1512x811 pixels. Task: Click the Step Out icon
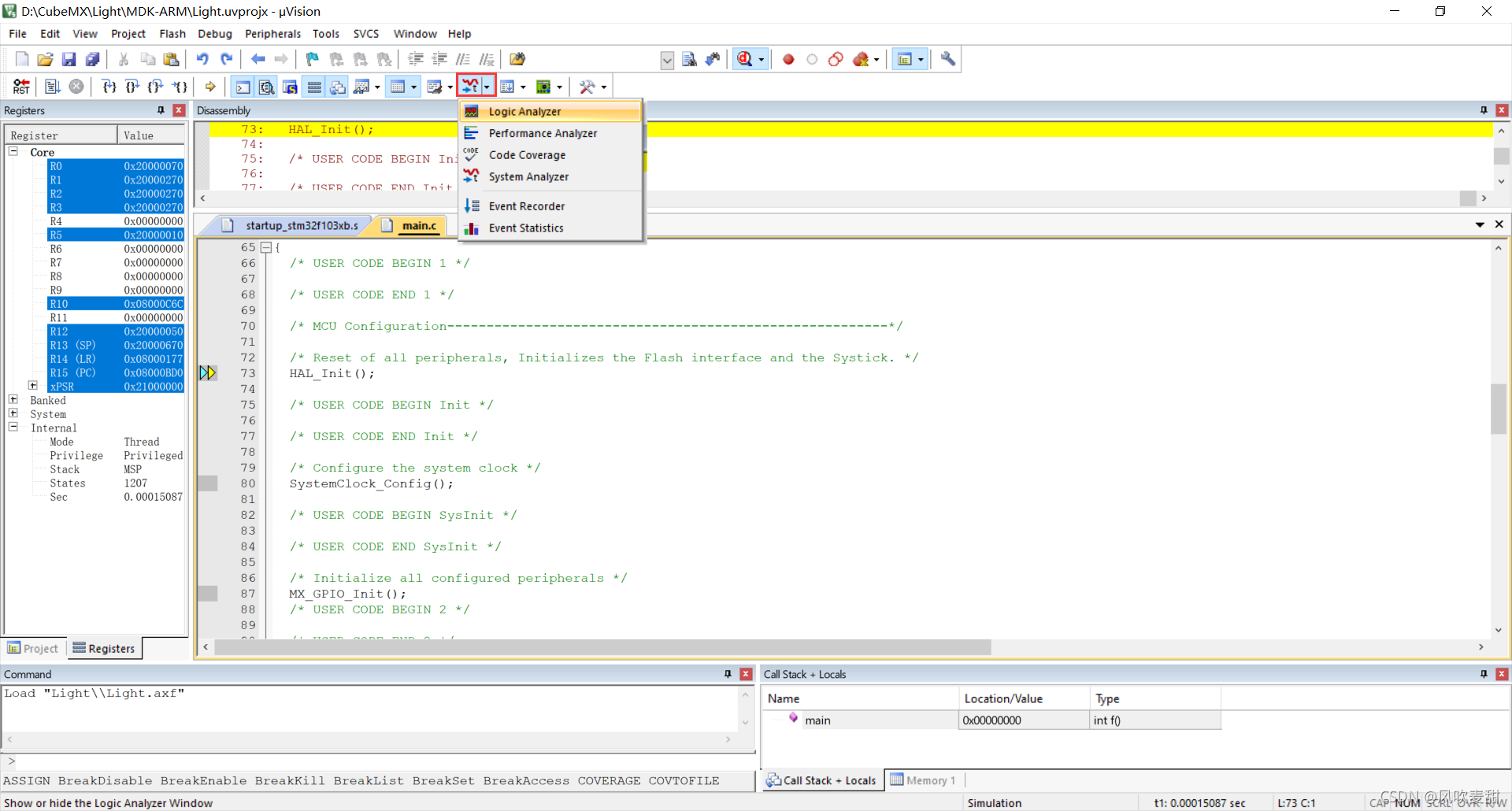coord(156,87)
